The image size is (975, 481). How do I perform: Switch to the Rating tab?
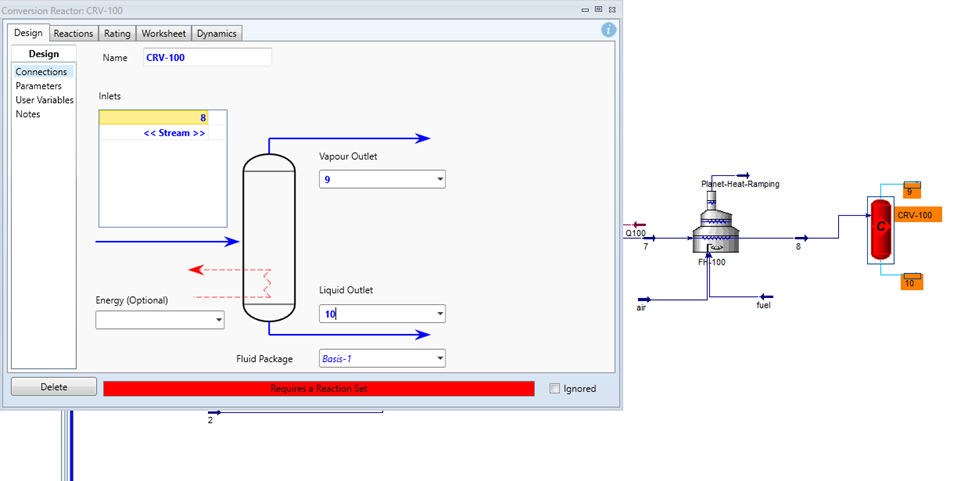click(117, 34)
